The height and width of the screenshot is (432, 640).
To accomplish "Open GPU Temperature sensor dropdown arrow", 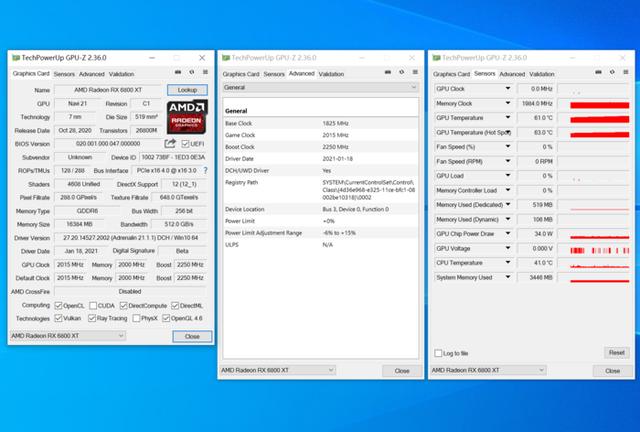I will [x=508, y=118].
